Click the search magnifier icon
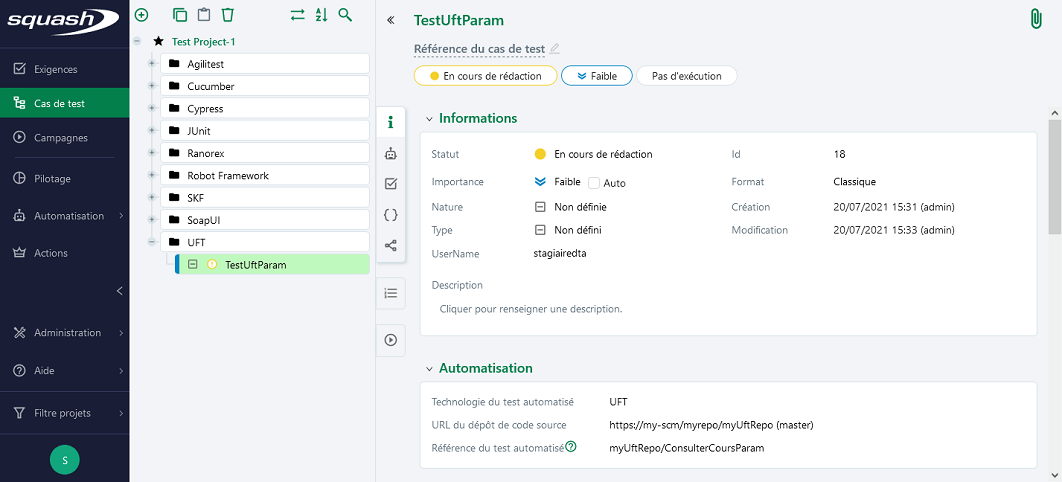This screenshot has height=482, width=1062. 345,15
